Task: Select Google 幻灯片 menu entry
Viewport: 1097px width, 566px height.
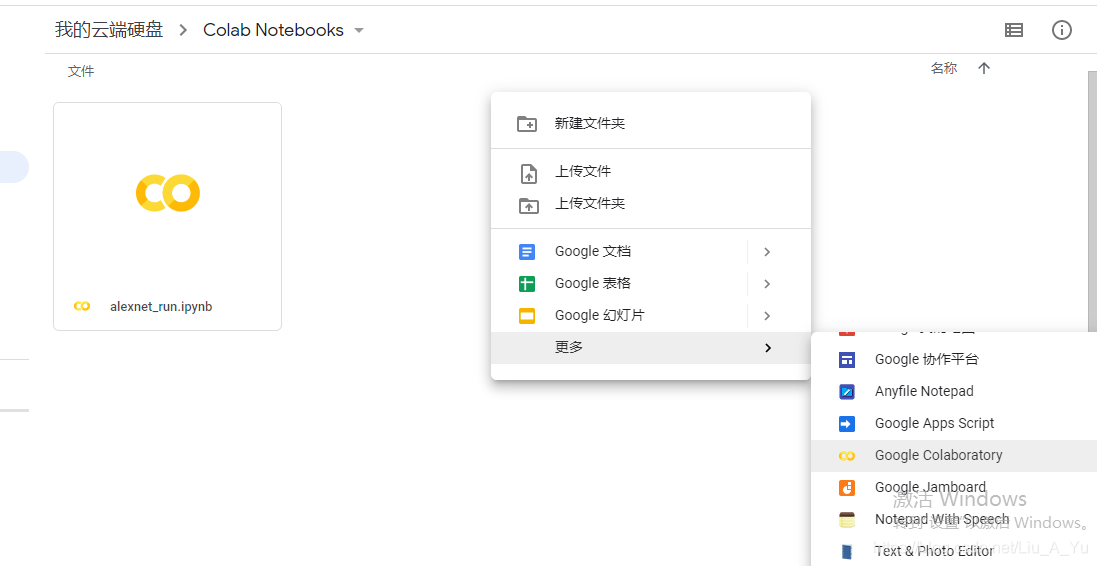Action: (651, 316)
